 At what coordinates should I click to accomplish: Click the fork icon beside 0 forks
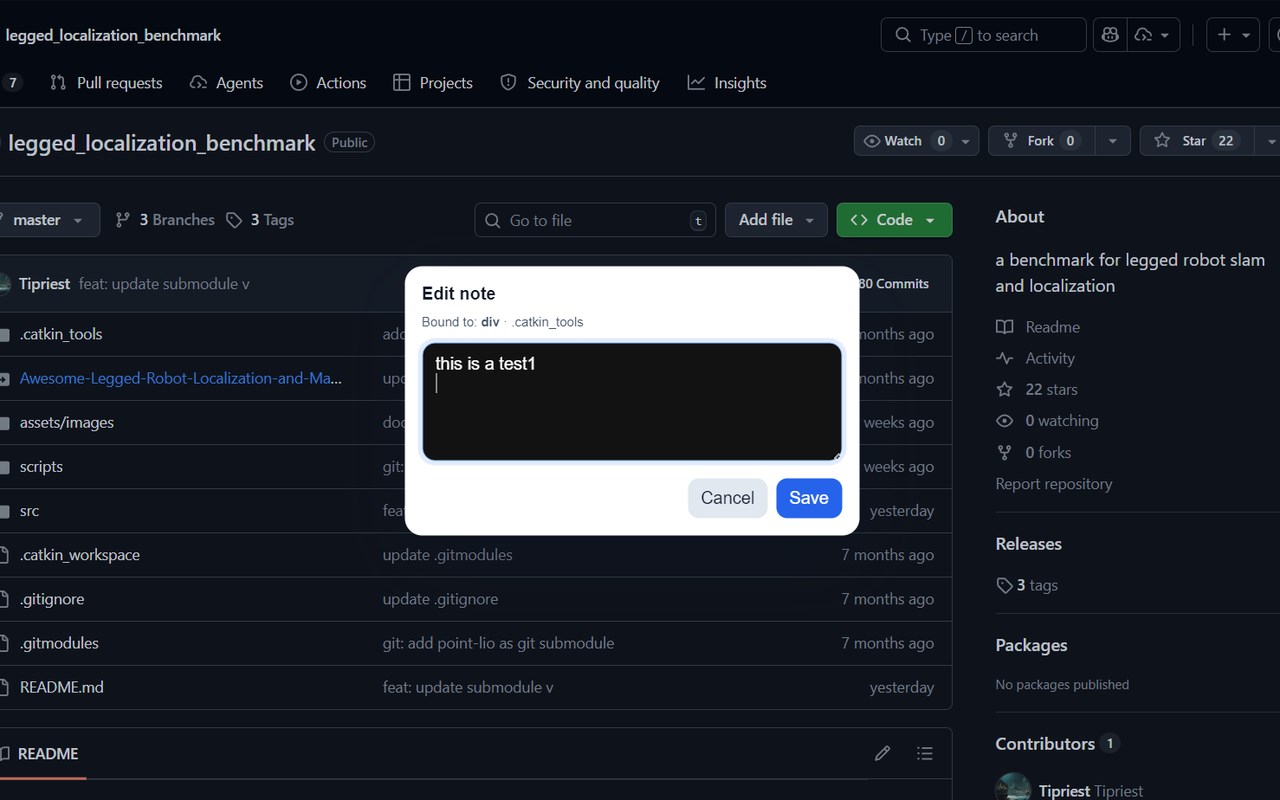(1005, 453)
